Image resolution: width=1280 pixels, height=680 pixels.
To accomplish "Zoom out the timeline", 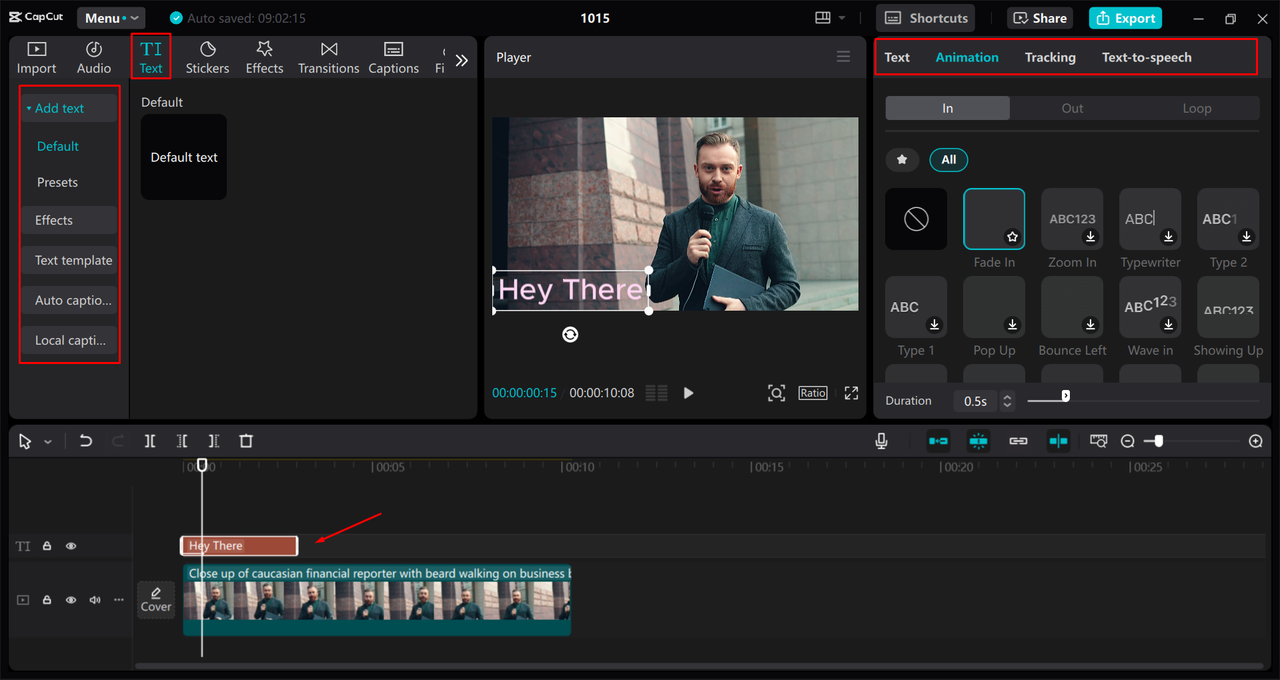I will [1127, 441].
